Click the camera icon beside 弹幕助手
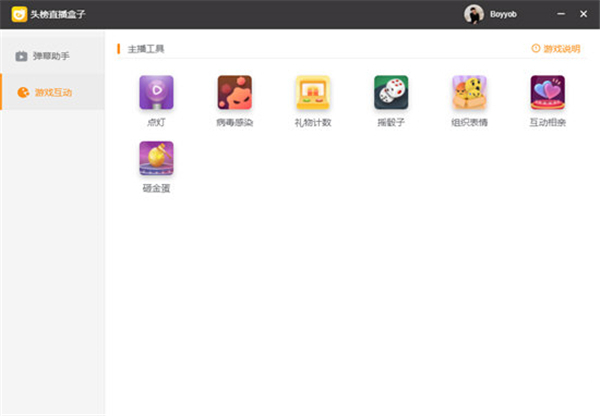The image size is (600, 416). pyautogui.click(x=21, y=56)
